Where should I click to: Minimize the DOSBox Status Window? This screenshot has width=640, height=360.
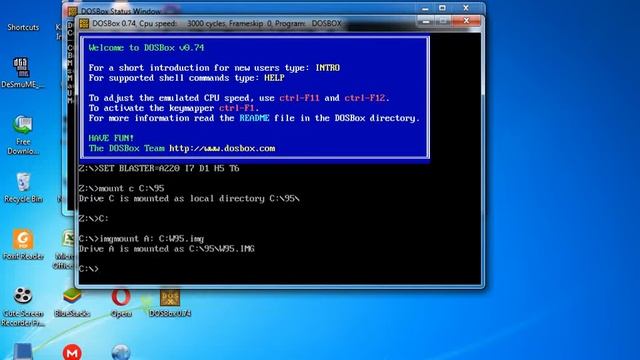pos(425,8)
